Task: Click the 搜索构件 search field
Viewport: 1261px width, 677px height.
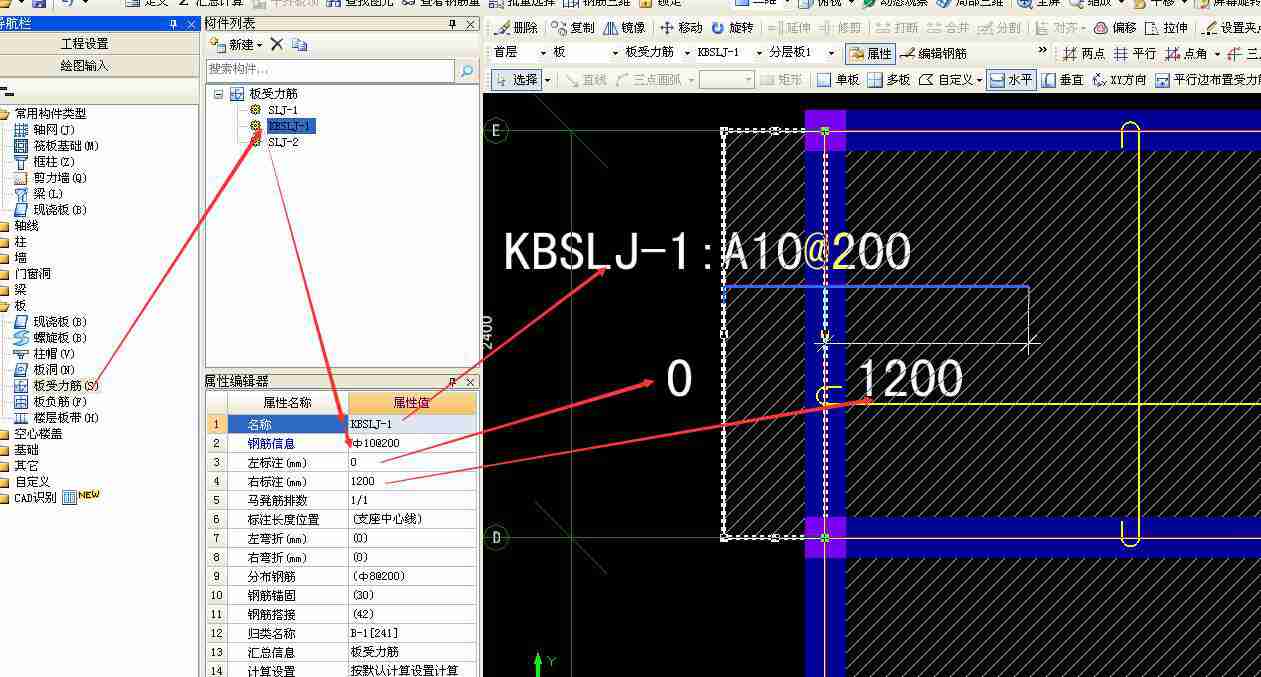Action: pyautogui.click(x=330, y=70)
